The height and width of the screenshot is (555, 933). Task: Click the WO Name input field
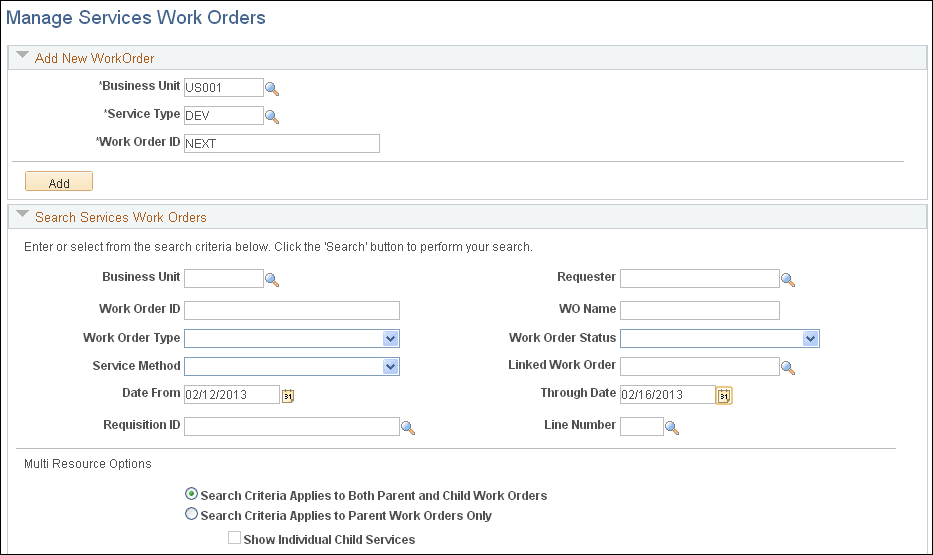pyautogui.click(x=700, y=311)
